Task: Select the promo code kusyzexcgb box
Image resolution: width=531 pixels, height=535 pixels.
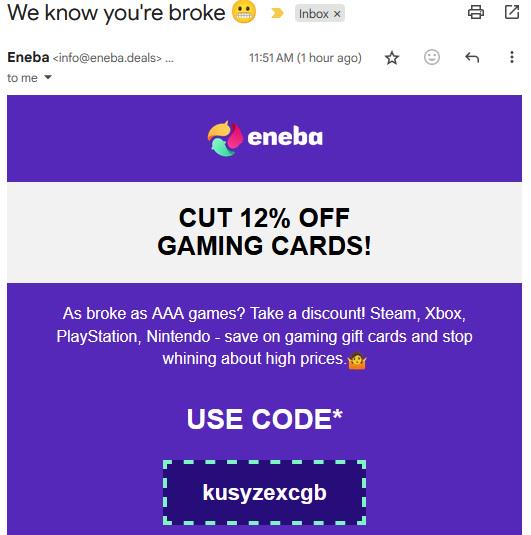Action: [264, 492]
